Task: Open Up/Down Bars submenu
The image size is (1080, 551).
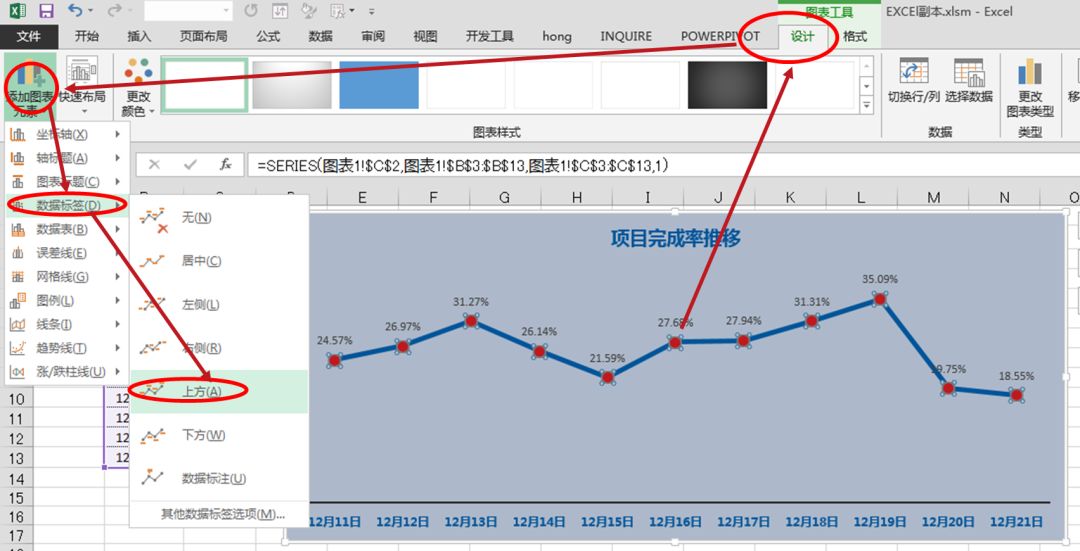Action: click(67, 372)
